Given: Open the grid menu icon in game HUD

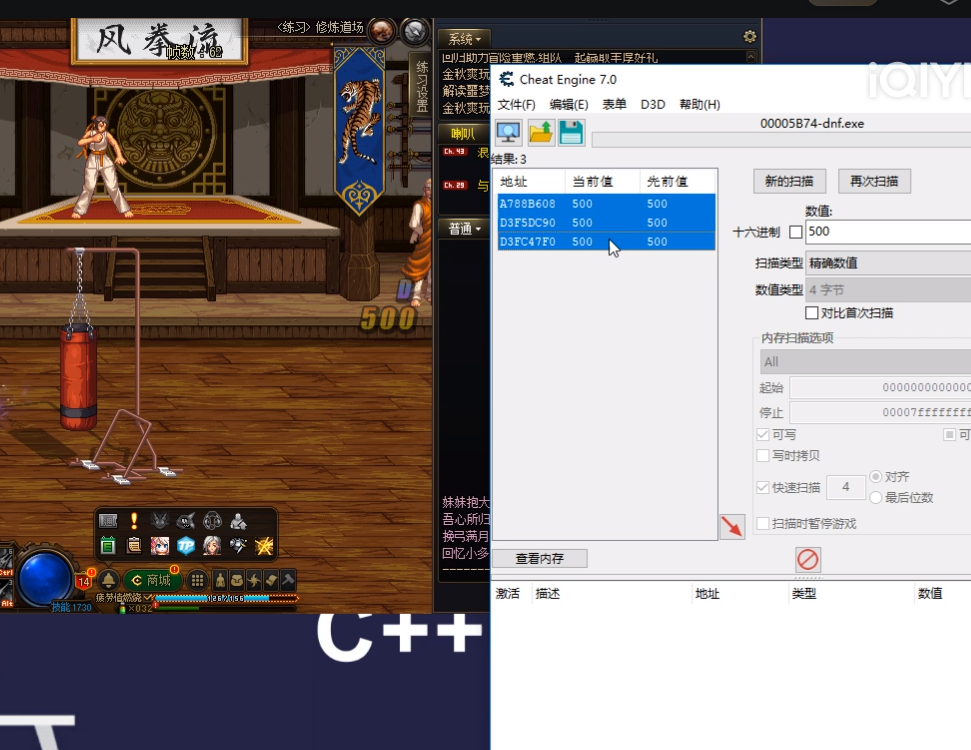Looking at the screenshot, I should (198, 580).
